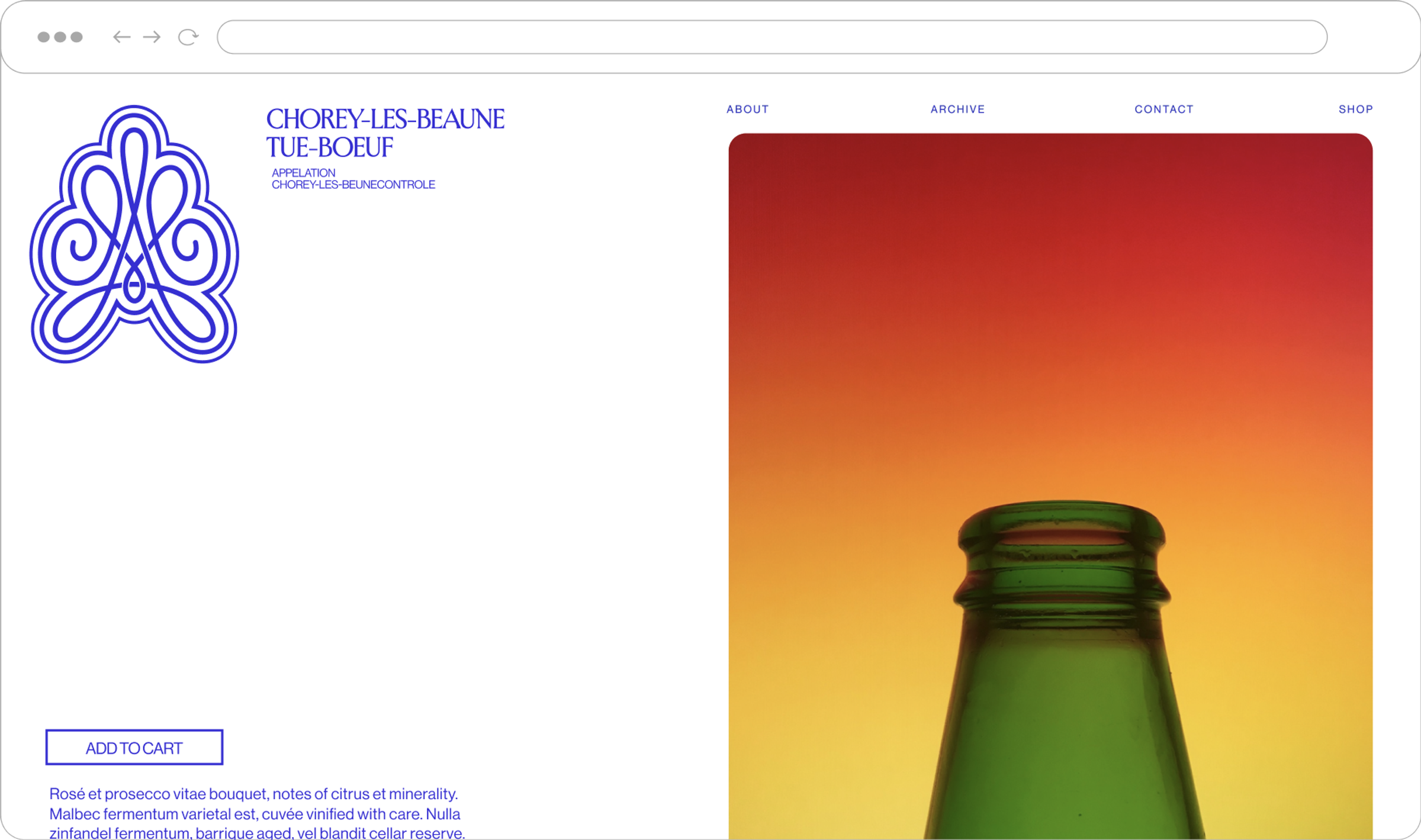This screenshot has height=840, width=1421.
Task: Go to the ARCHIVE page
Action: tap(957, 110)
